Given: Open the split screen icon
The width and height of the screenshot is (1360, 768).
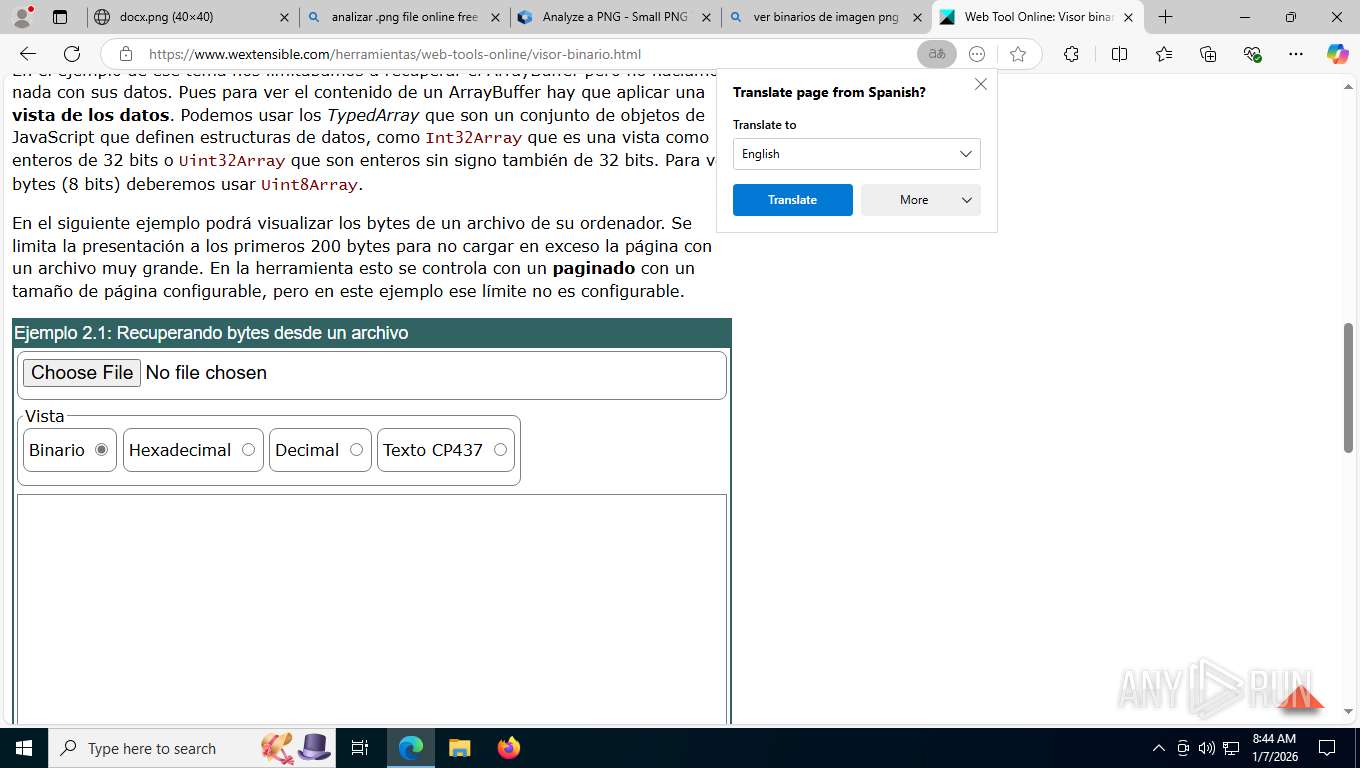Looking at the screenshot, I should pos(1119,54).
